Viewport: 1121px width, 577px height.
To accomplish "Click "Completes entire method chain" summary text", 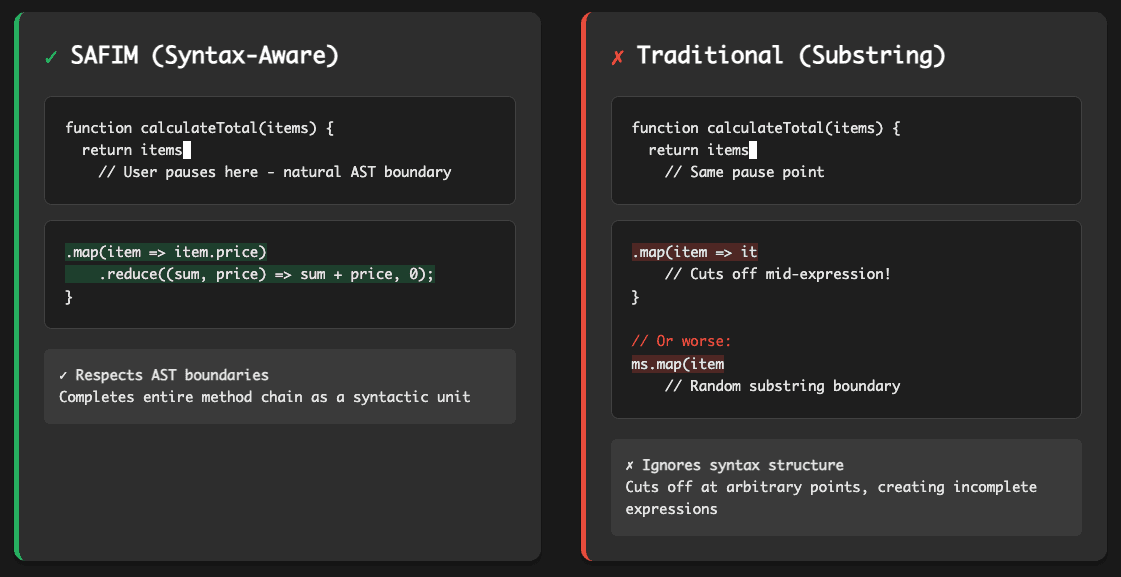I will (x=264, y=397).
